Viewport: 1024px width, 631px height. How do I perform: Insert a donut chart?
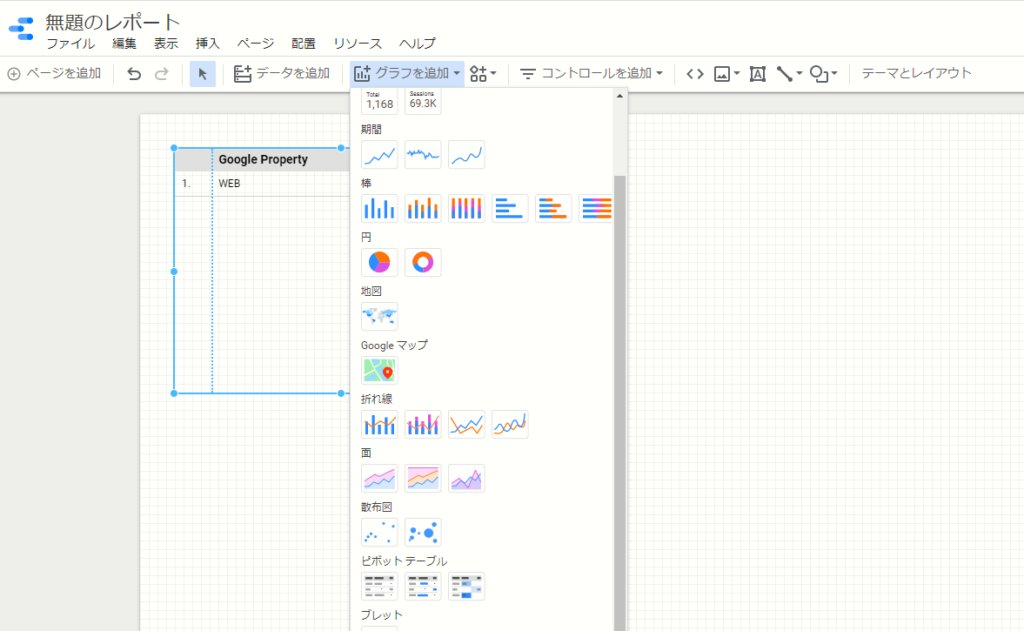click(423, 263)
